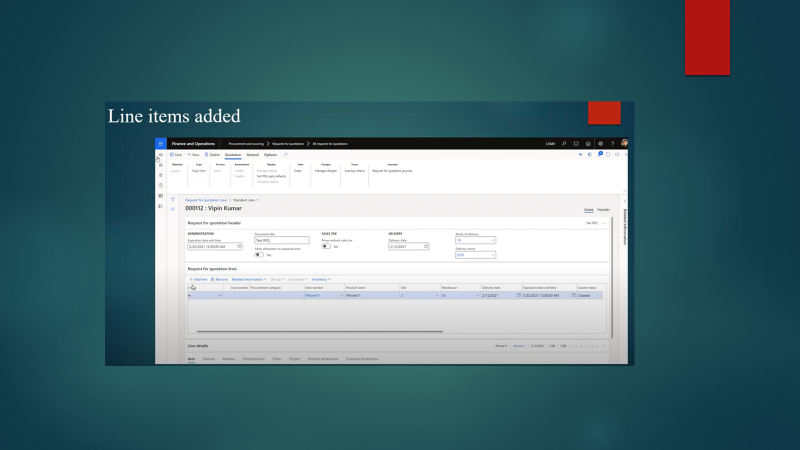Click Copy from in ribbon
The height and width of the screenshot is (450, 800).
(x=199, y=171)
